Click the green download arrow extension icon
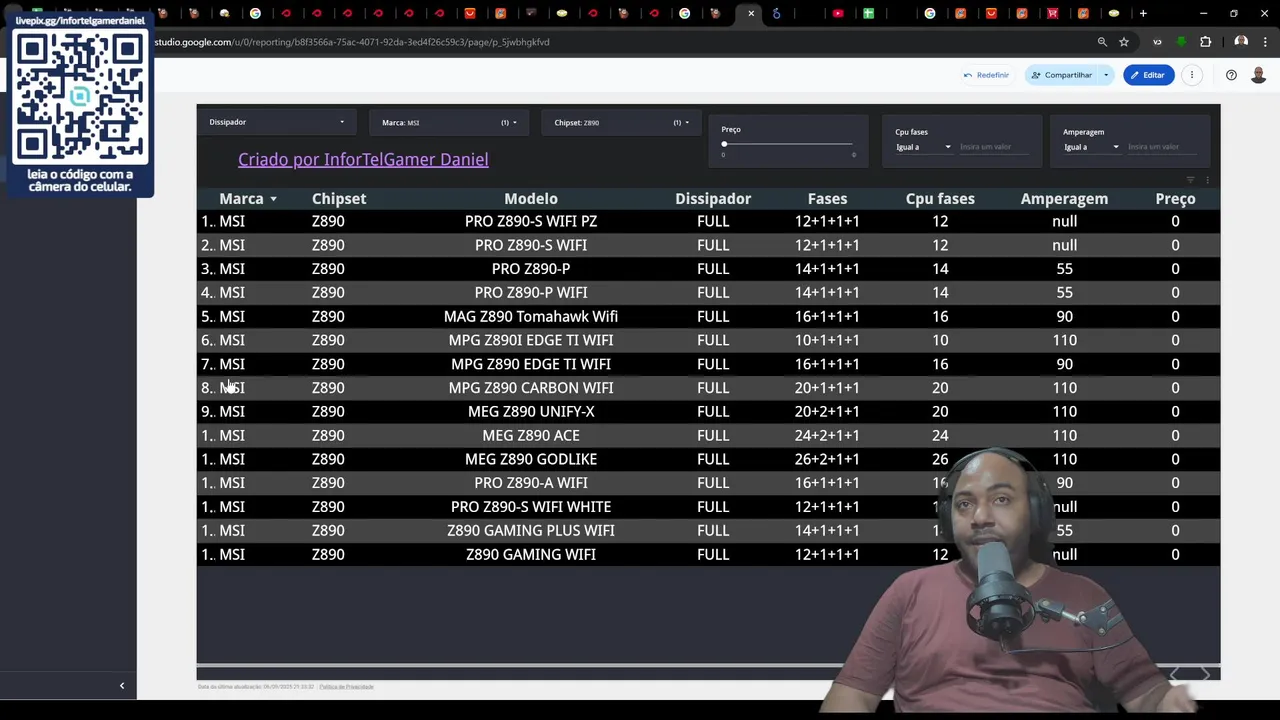 coord(1182,42)
